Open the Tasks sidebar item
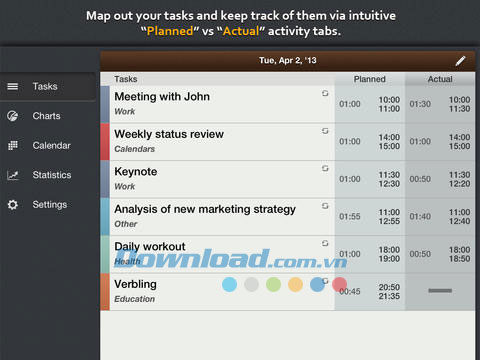The image size is (480, 360). point(48,87)
